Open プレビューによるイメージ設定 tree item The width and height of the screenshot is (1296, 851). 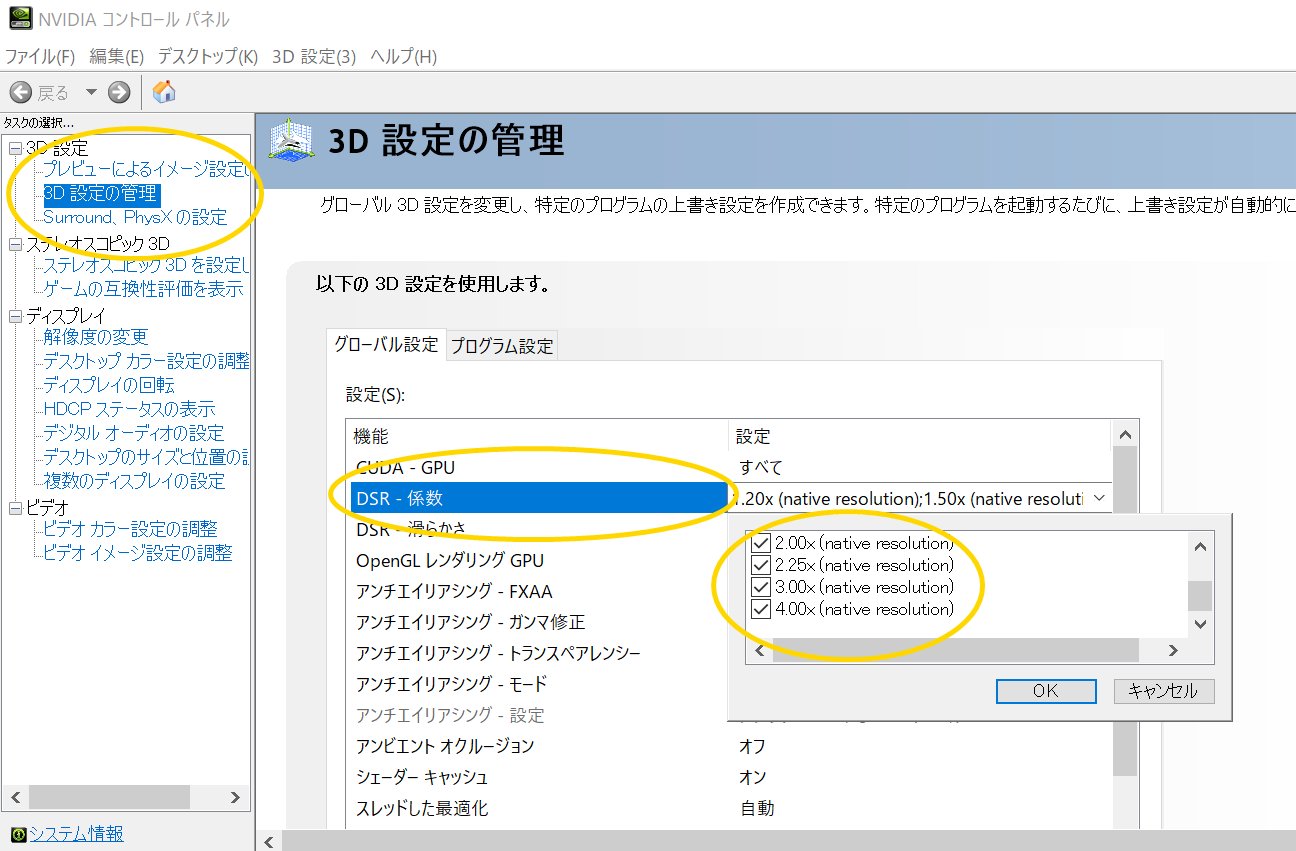[146, 169]
